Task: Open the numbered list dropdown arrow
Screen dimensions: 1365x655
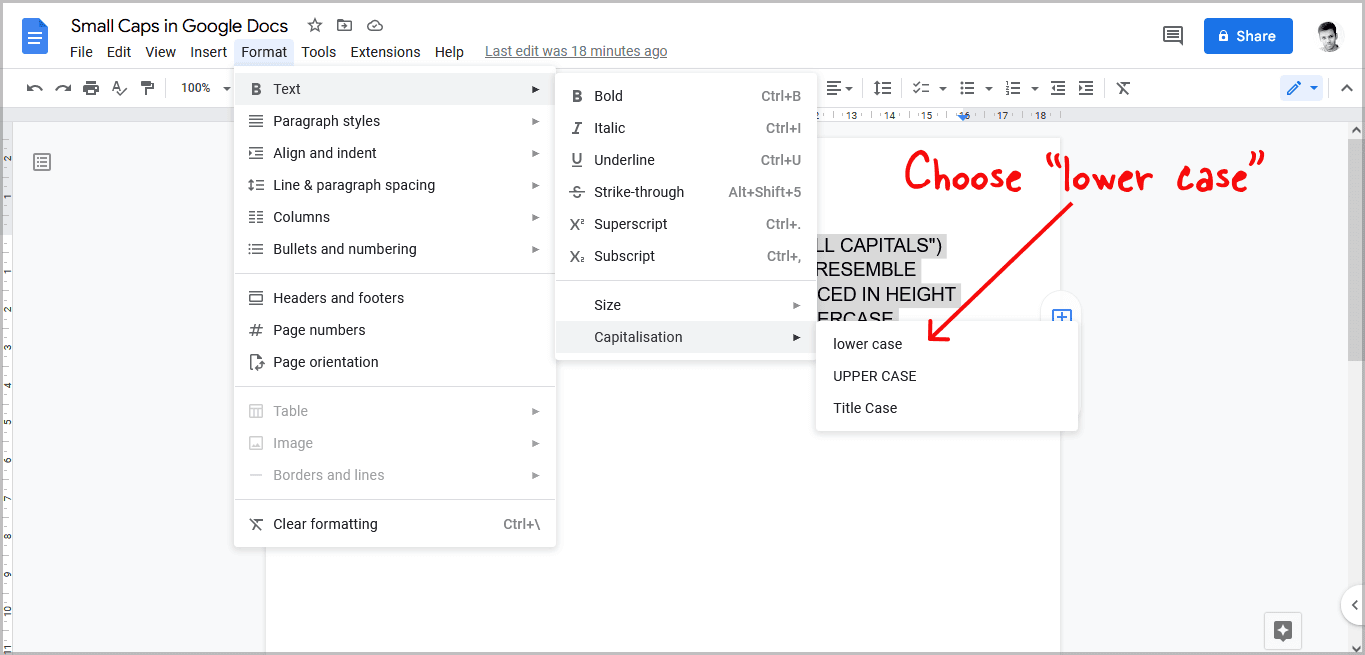Action: pyautogui.click(x=1035, y=88)
